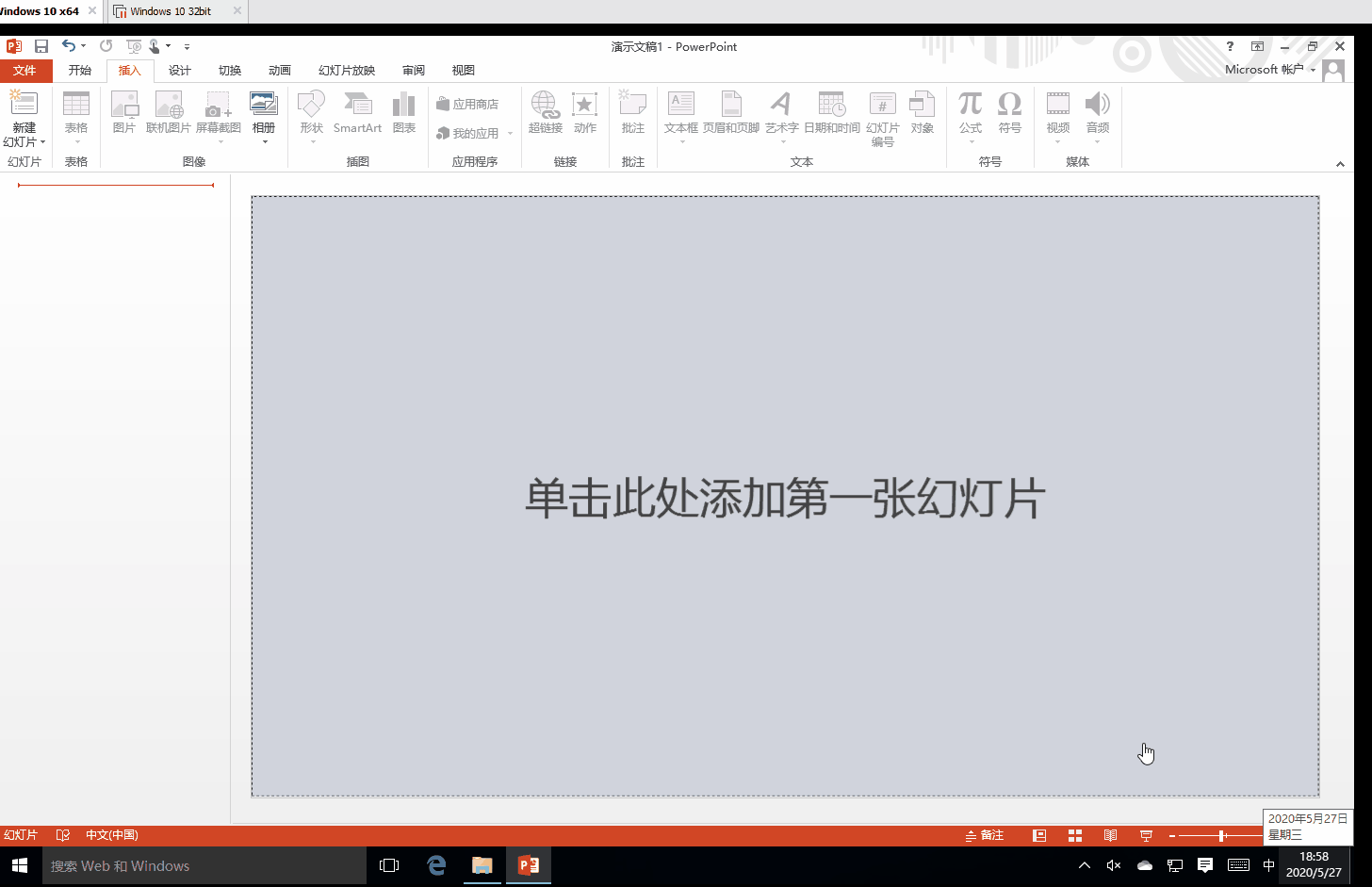Click 单击此处添加第一张幻灯片 placeholder
Screen dimensions: 1372x887
pos(785,498)
